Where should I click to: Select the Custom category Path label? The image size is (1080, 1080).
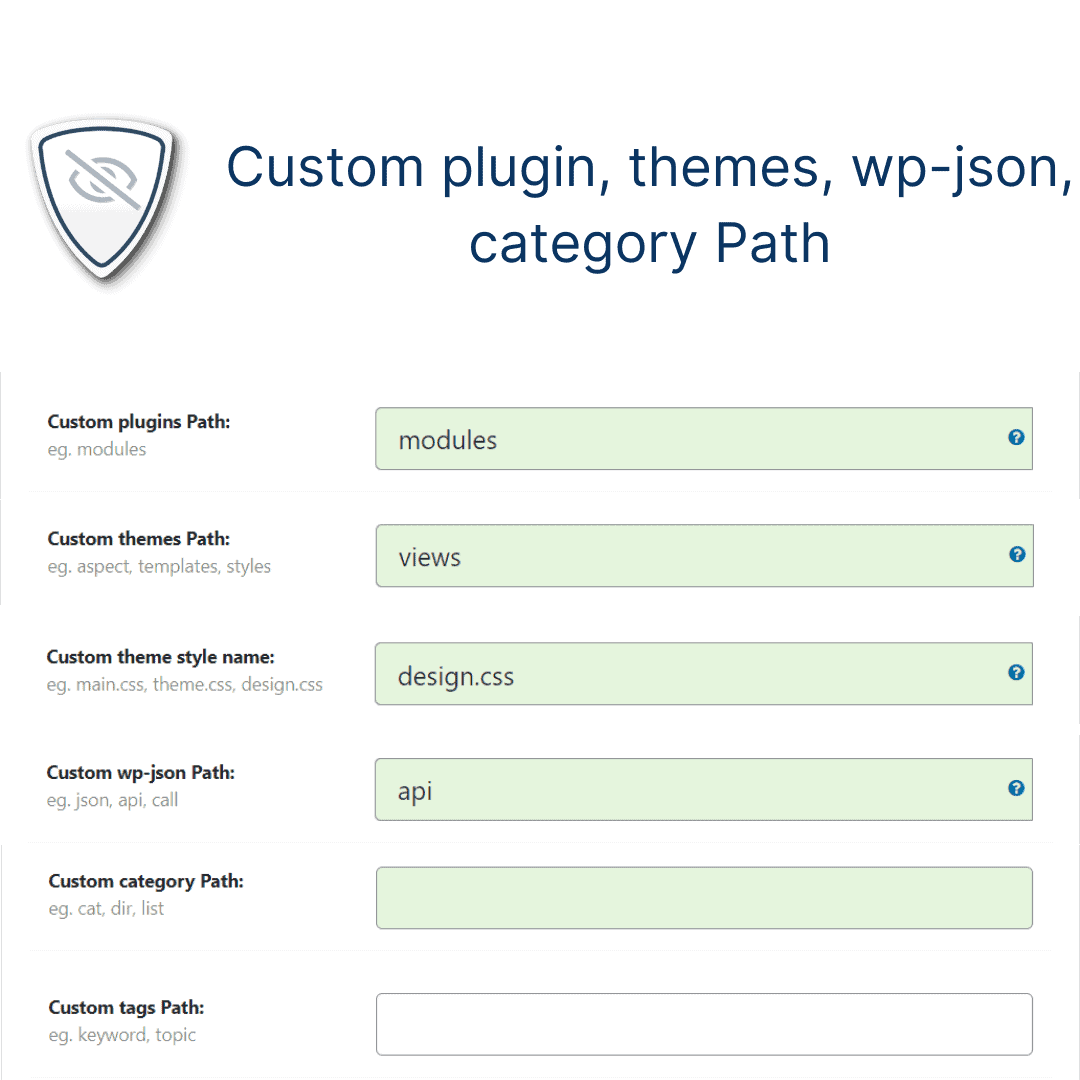coord(146,881)
